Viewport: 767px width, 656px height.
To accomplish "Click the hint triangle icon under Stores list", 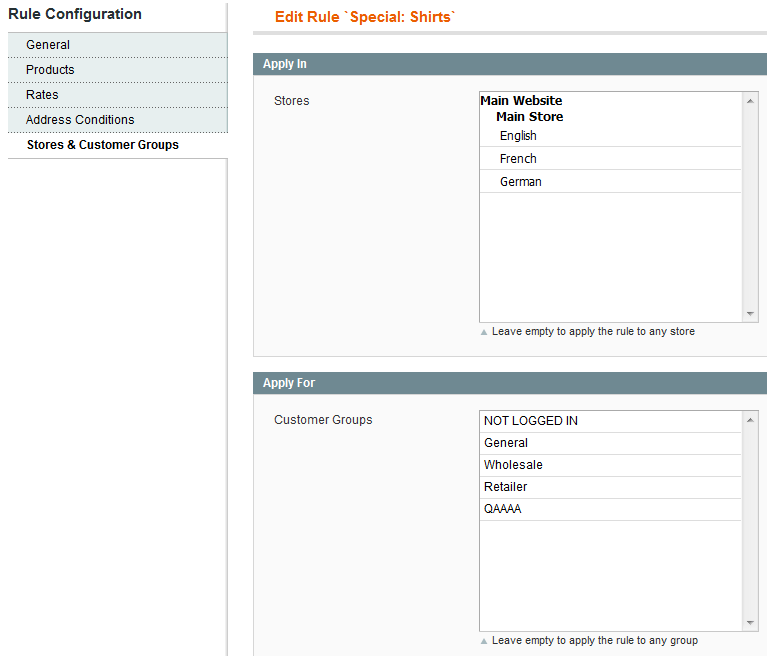I will pyautogui.click(x=484, y=332).
